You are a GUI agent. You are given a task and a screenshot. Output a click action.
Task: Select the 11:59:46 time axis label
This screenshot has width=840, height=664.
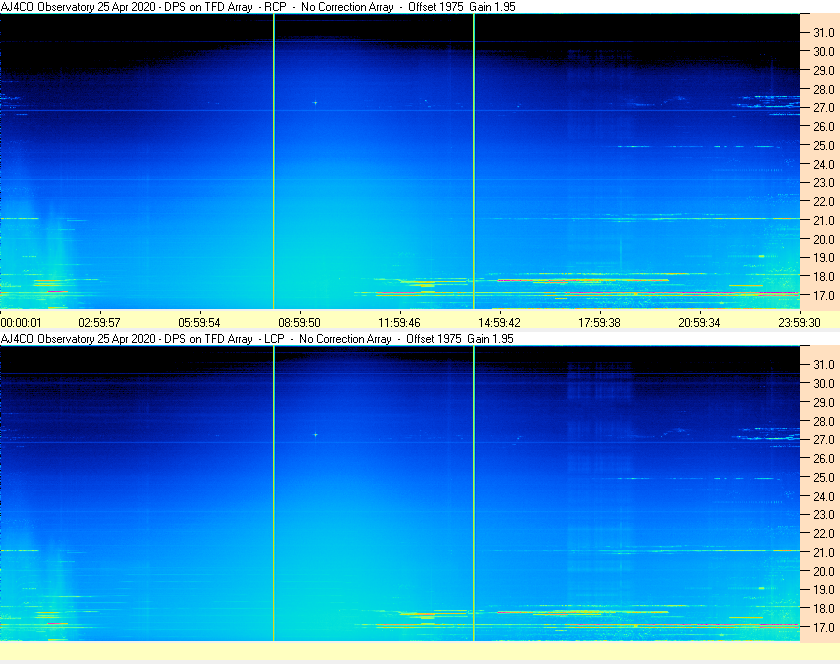coord(400,323)
